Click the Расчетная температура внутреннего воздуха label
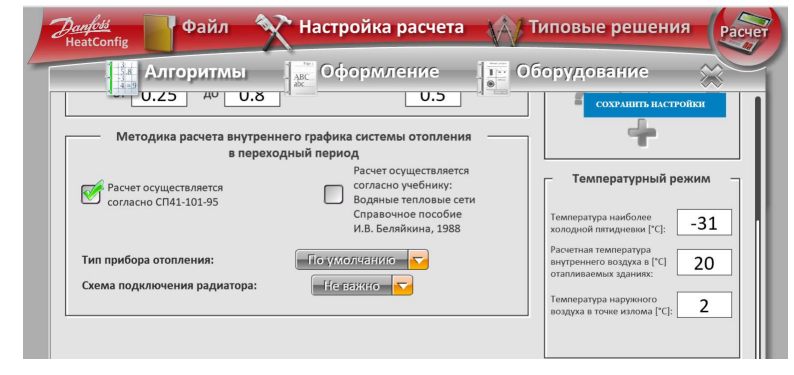 [608, 262]
